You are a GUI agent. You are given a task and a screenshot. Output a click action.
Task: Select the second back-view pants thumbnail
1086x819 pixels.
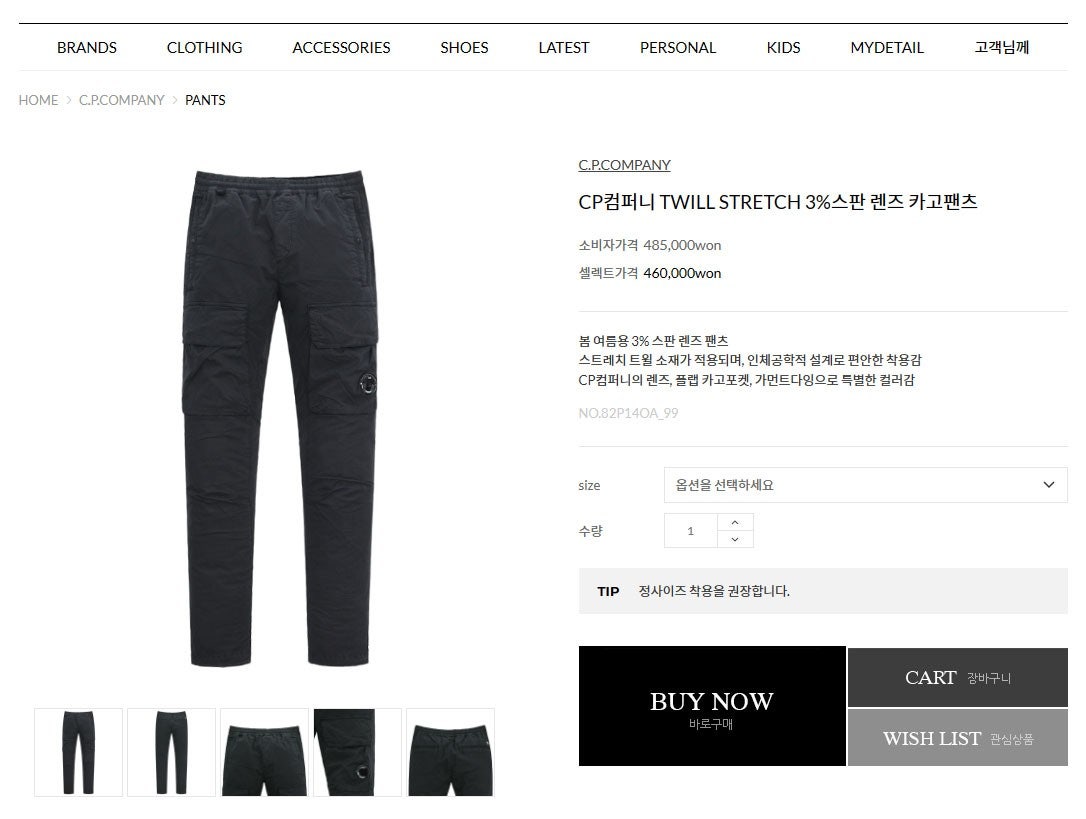point(171,752)
